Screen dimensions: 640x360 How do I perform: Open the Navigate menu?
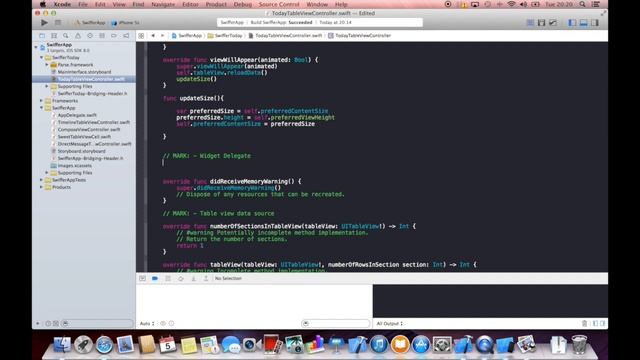click(x=163, y=4)
